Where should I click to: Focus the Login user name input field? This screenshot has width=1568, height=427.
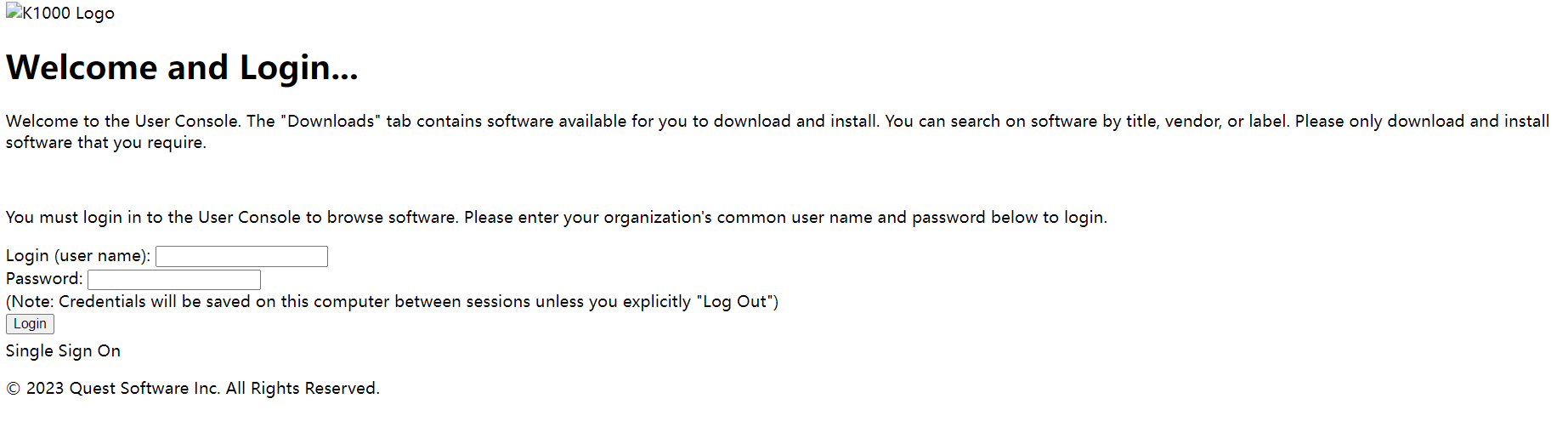click(241, 256)
